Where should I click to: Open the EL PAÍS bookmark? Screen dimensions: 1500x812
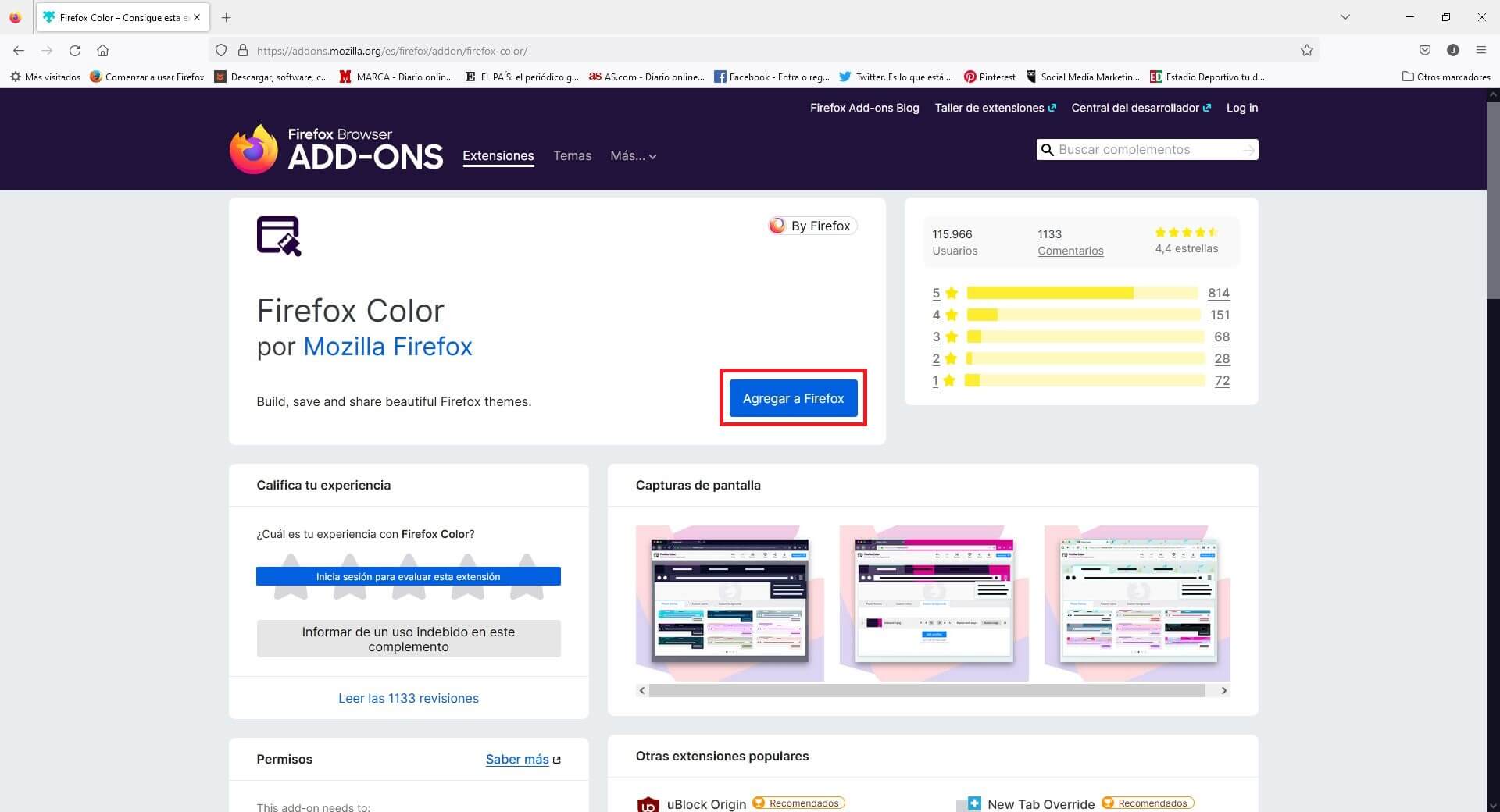coord(522,77)
